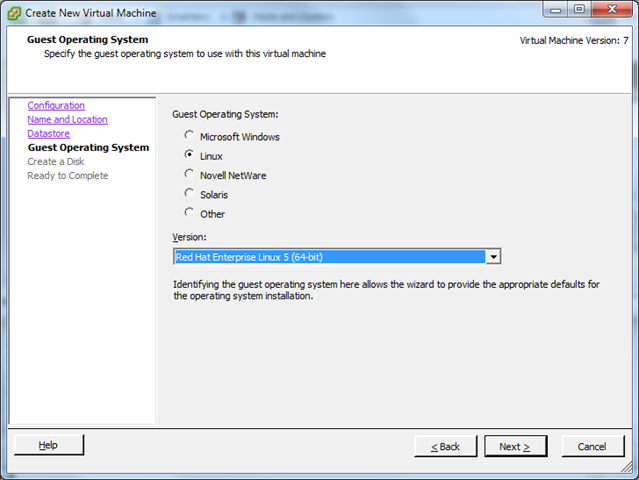Select the Microsoft Windows radio button
The height and width of the screenshot is (480, 639).
189,136
